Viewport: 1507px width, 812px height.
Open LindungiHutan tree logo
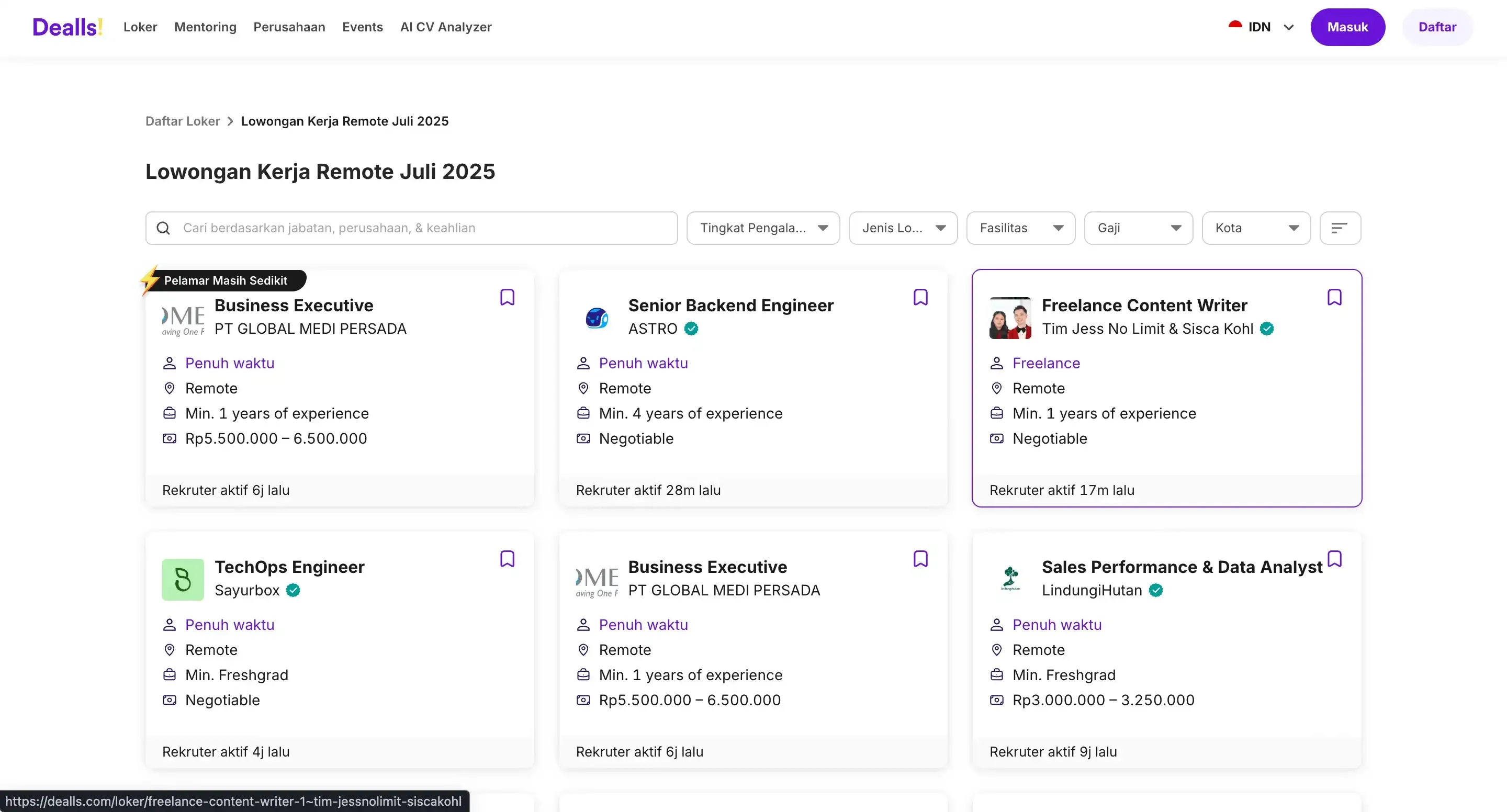click(1010, 580)
